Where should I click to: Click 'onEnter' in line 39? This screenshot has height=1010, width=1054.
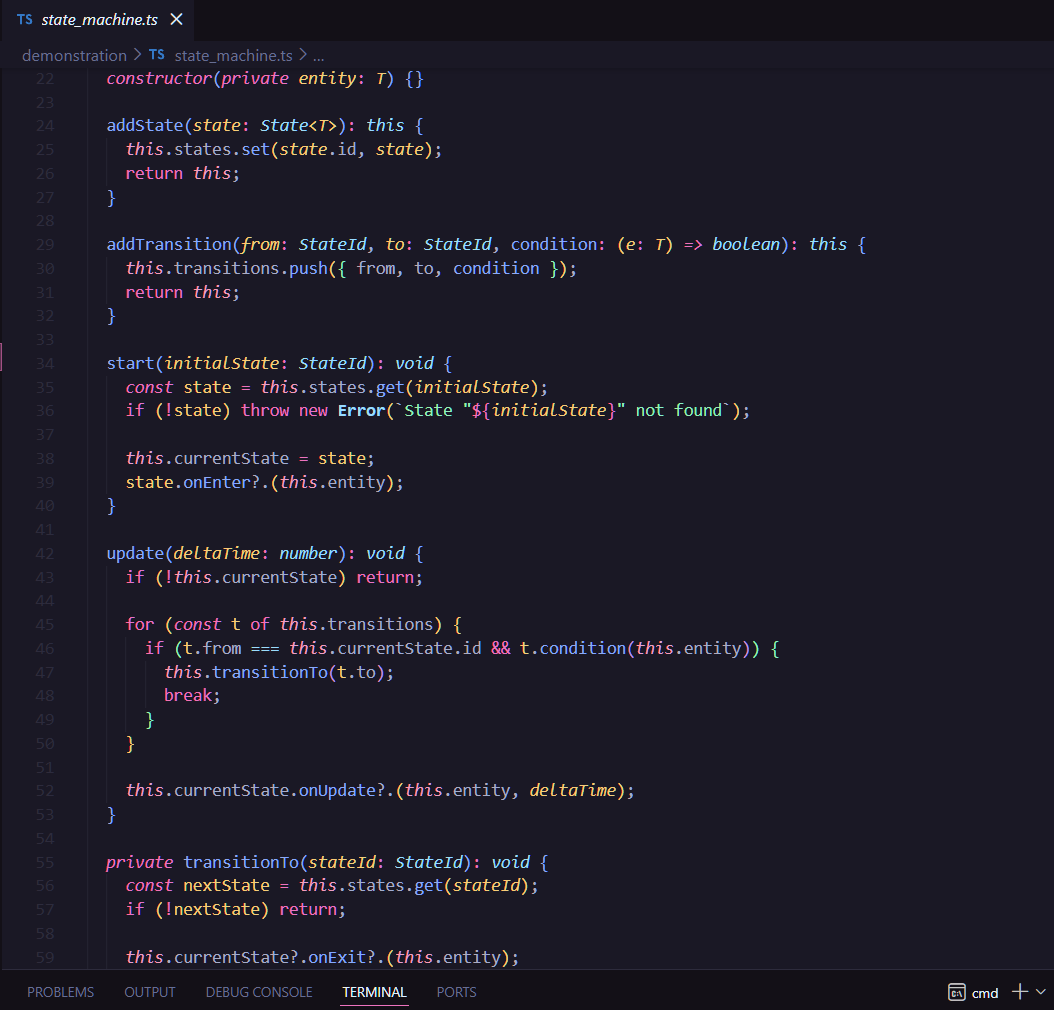[x=216, y=482]
